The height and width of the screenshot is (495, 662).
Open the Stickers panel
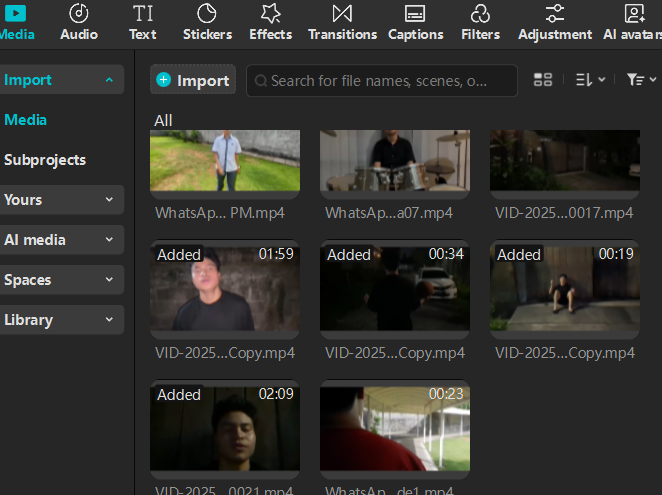pos(207,22)
